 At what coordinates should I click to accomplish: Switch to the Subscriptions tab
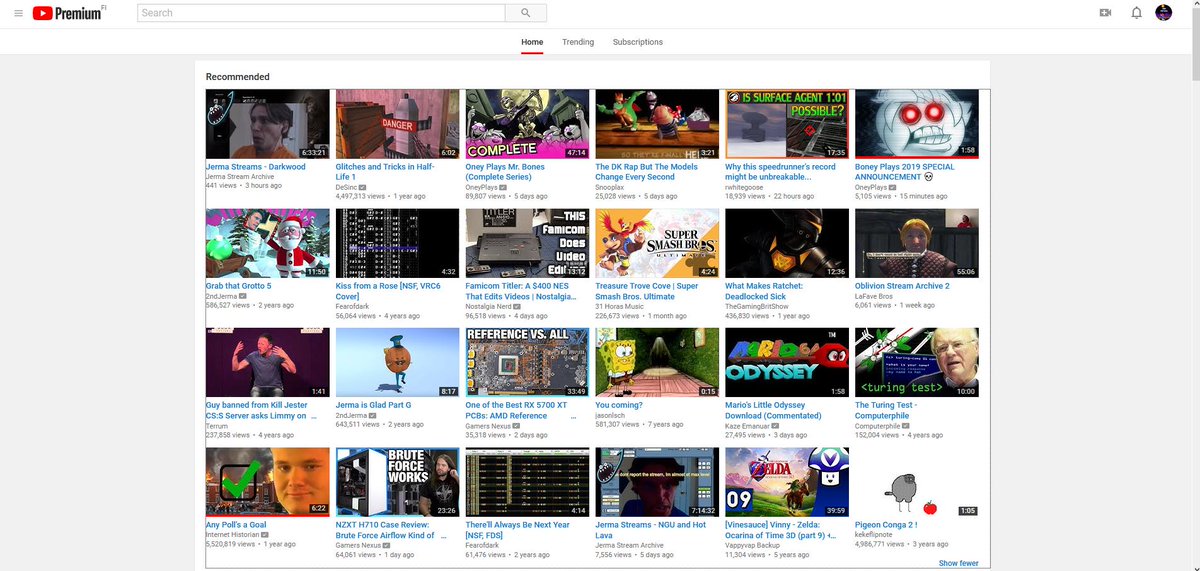(638, 42)
